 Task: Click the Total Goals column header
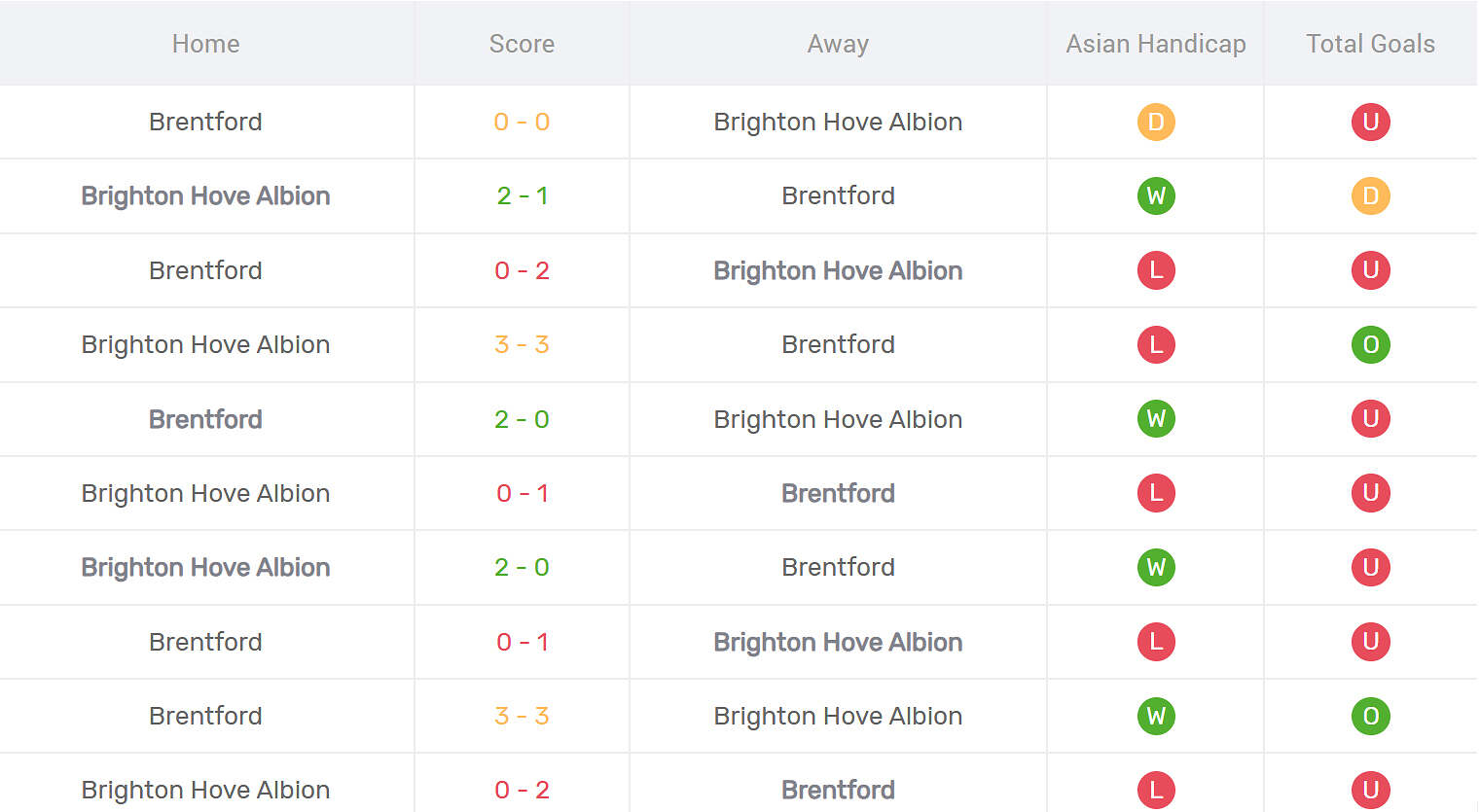[x=1370, y=44]
